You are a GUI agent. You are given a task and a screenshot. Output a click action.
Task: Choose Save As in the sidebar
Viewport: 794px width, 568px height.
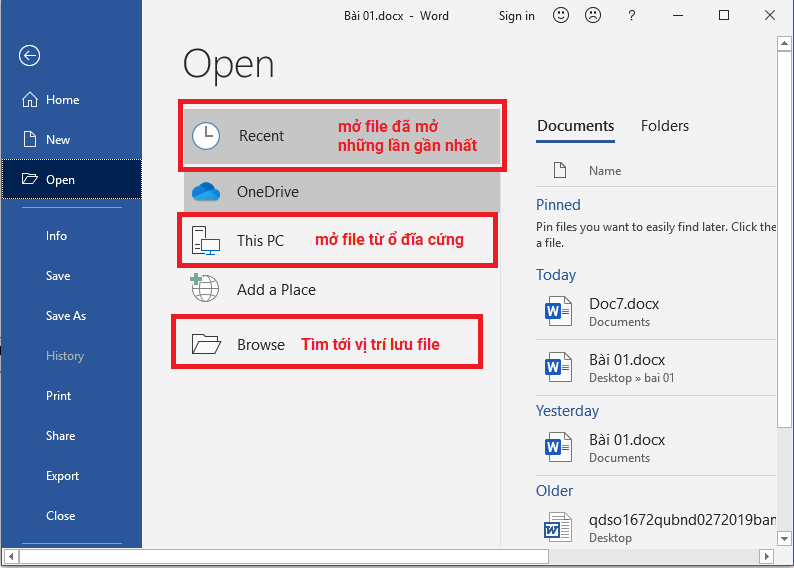(x=72, y=316)
